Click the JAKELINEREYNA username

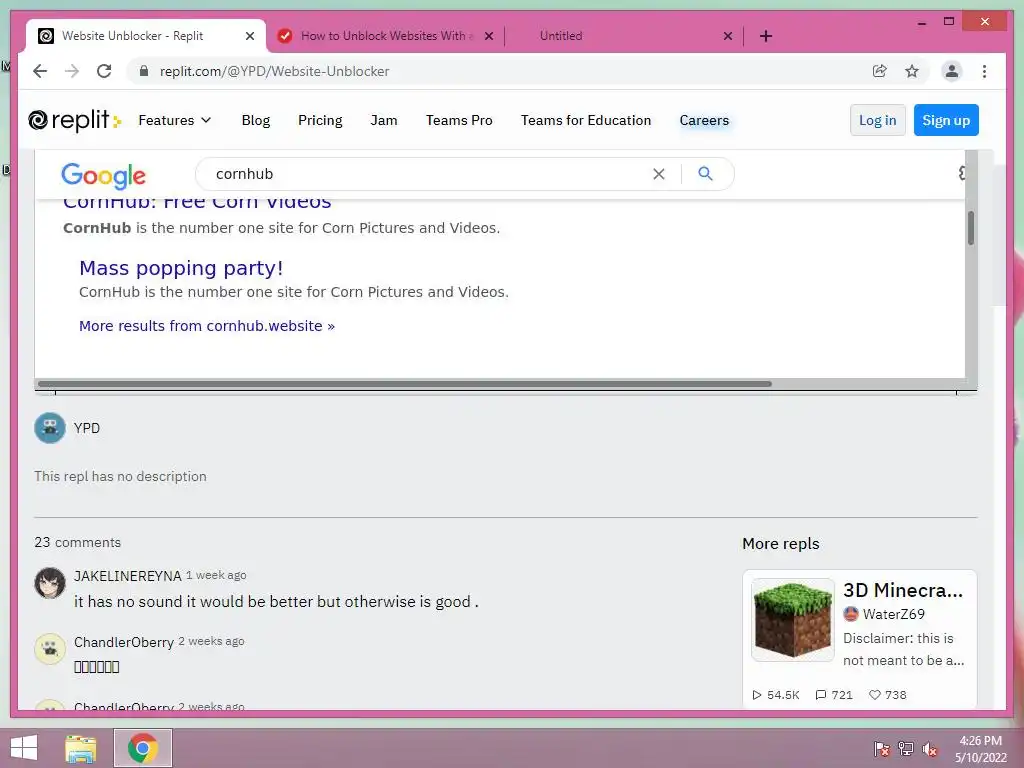tap(127, 576)
